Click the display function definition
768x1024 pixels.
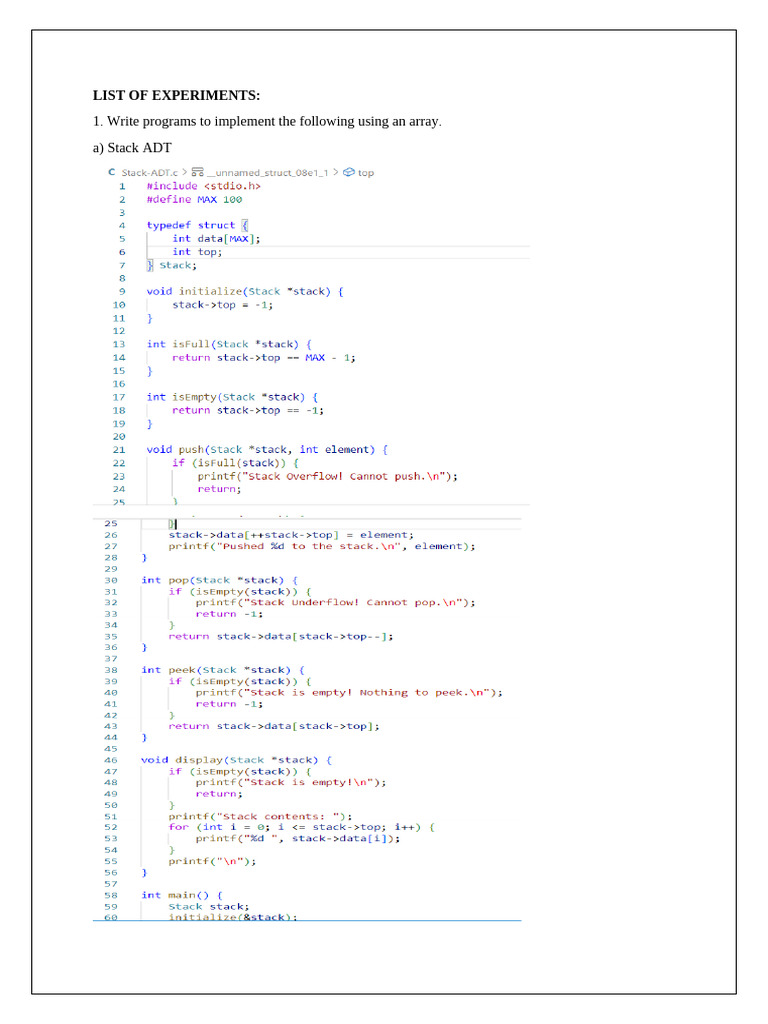[x=236, y=760]
